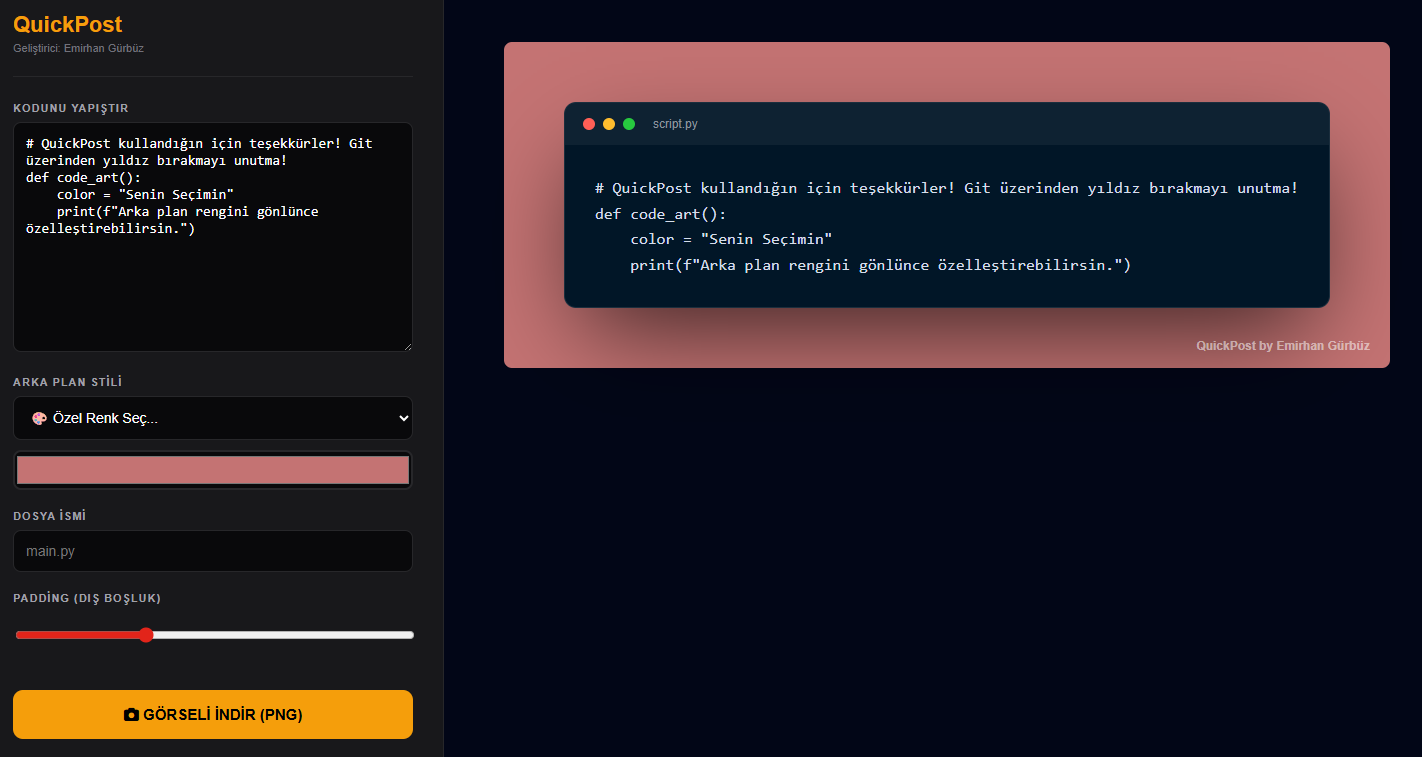Click the ARKA PLAN STİLİ label
The image size is (1422, 757).
coord(68,382)
